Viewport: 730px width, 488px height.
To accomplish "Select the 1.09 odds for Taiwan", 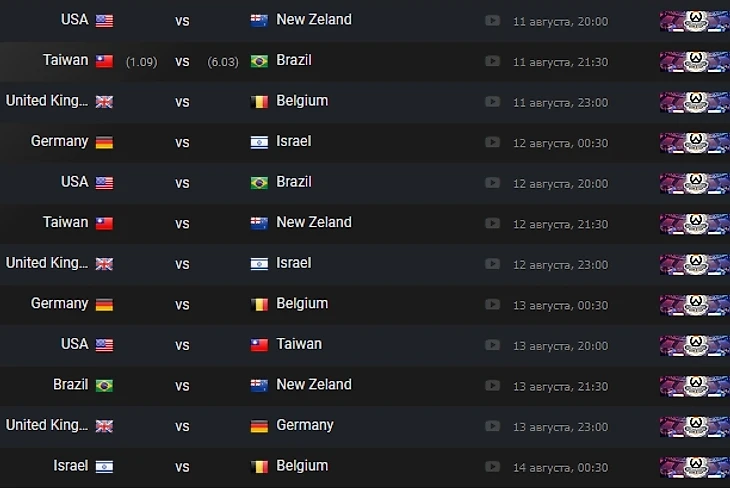I will 140,62.
